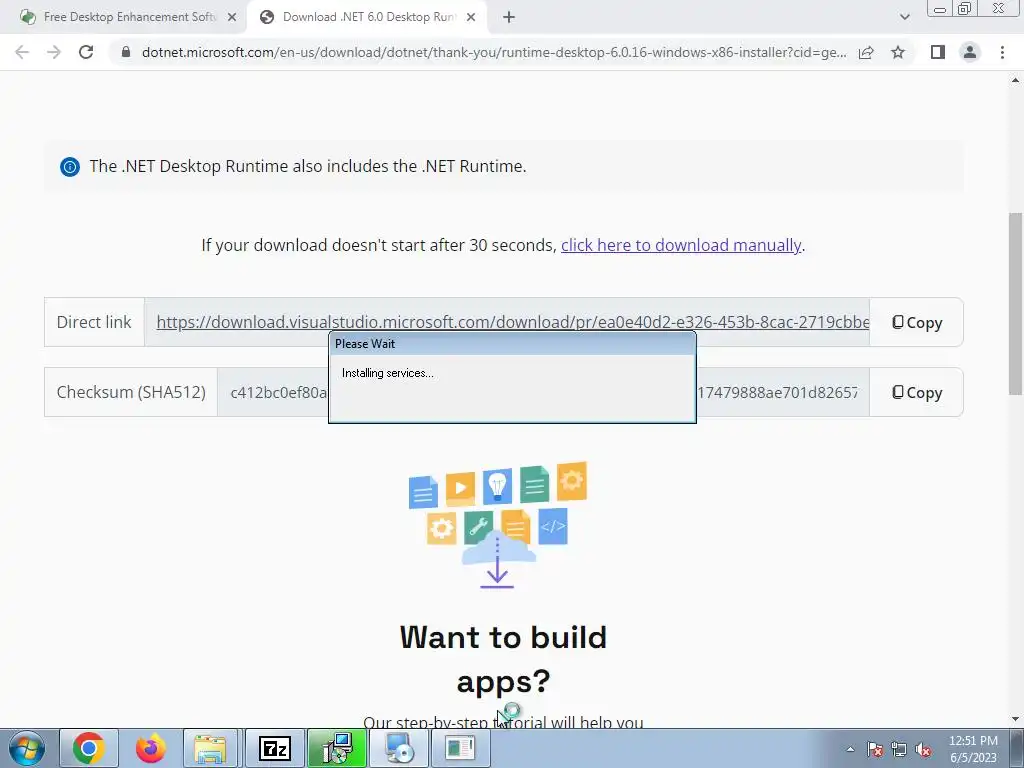Screen dimensions: 1024x768
Task: Click the Installing services message
Action: click(387, 373)
